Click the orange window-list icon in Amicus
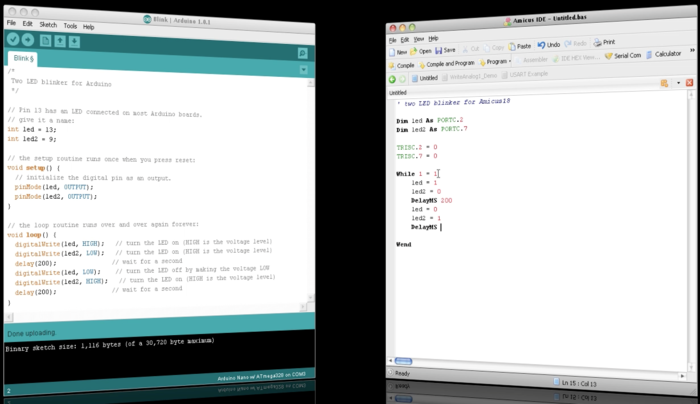 pyautogui.click(x=664, y=83)
